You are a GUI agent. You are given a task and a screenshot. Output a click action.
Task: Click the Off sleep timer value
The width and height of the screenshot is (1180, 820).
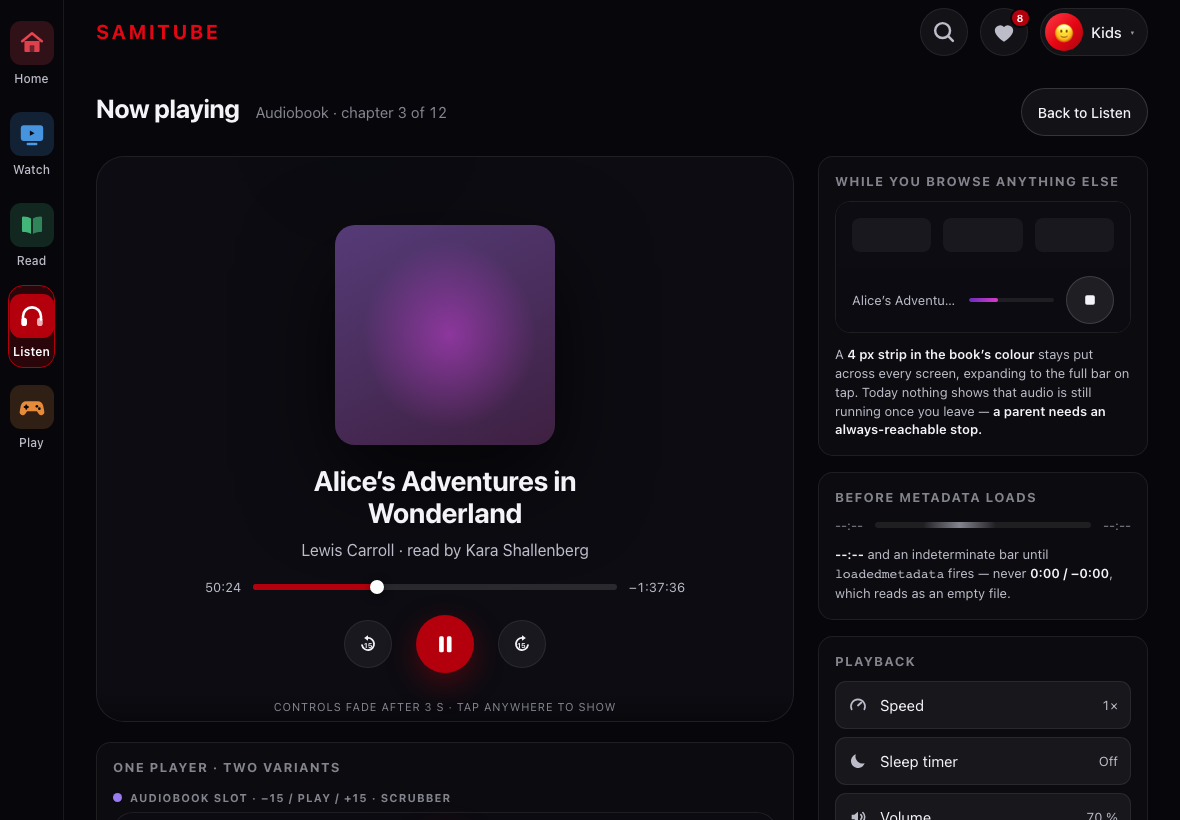(x=1108, y=761)
